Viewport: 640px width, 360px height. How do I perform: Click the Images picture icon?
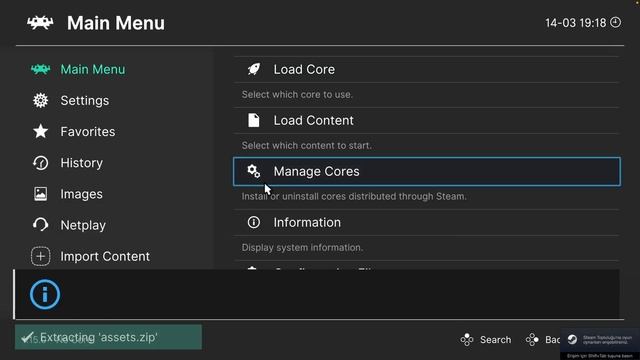click(x=40, y=194)
